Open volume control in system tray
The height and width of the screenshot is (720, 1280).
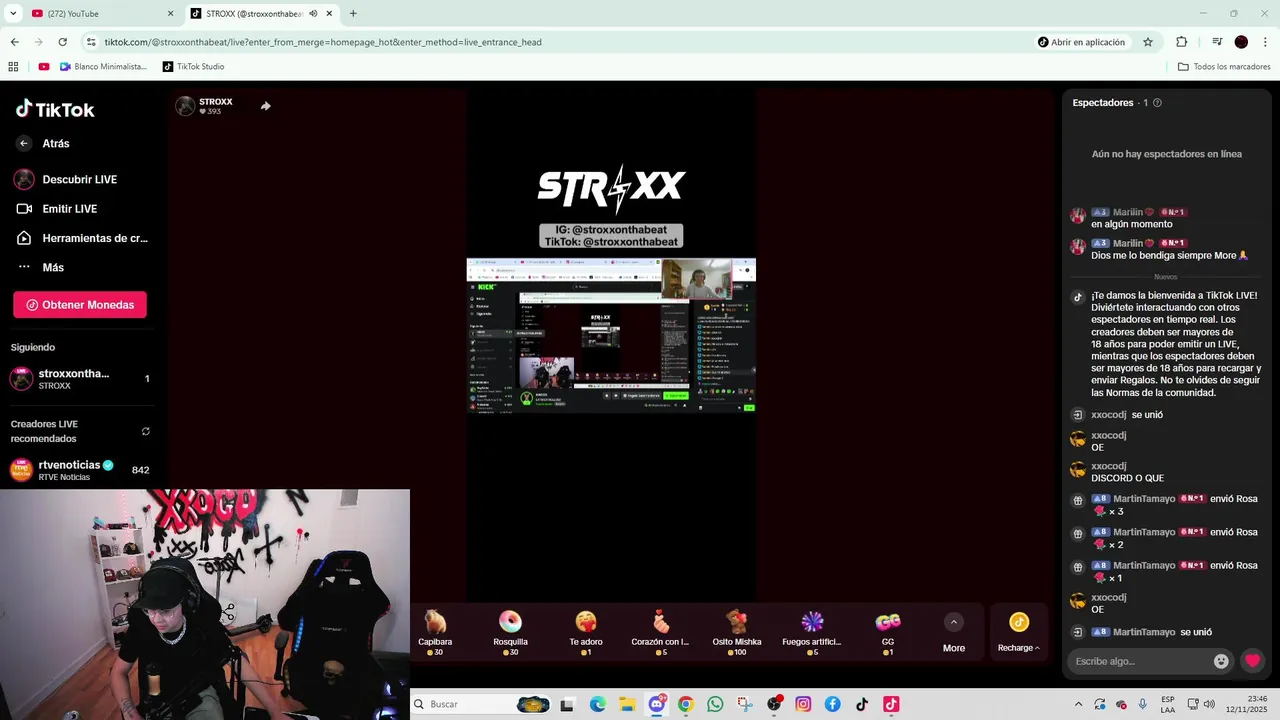[x=1209, y=704]
